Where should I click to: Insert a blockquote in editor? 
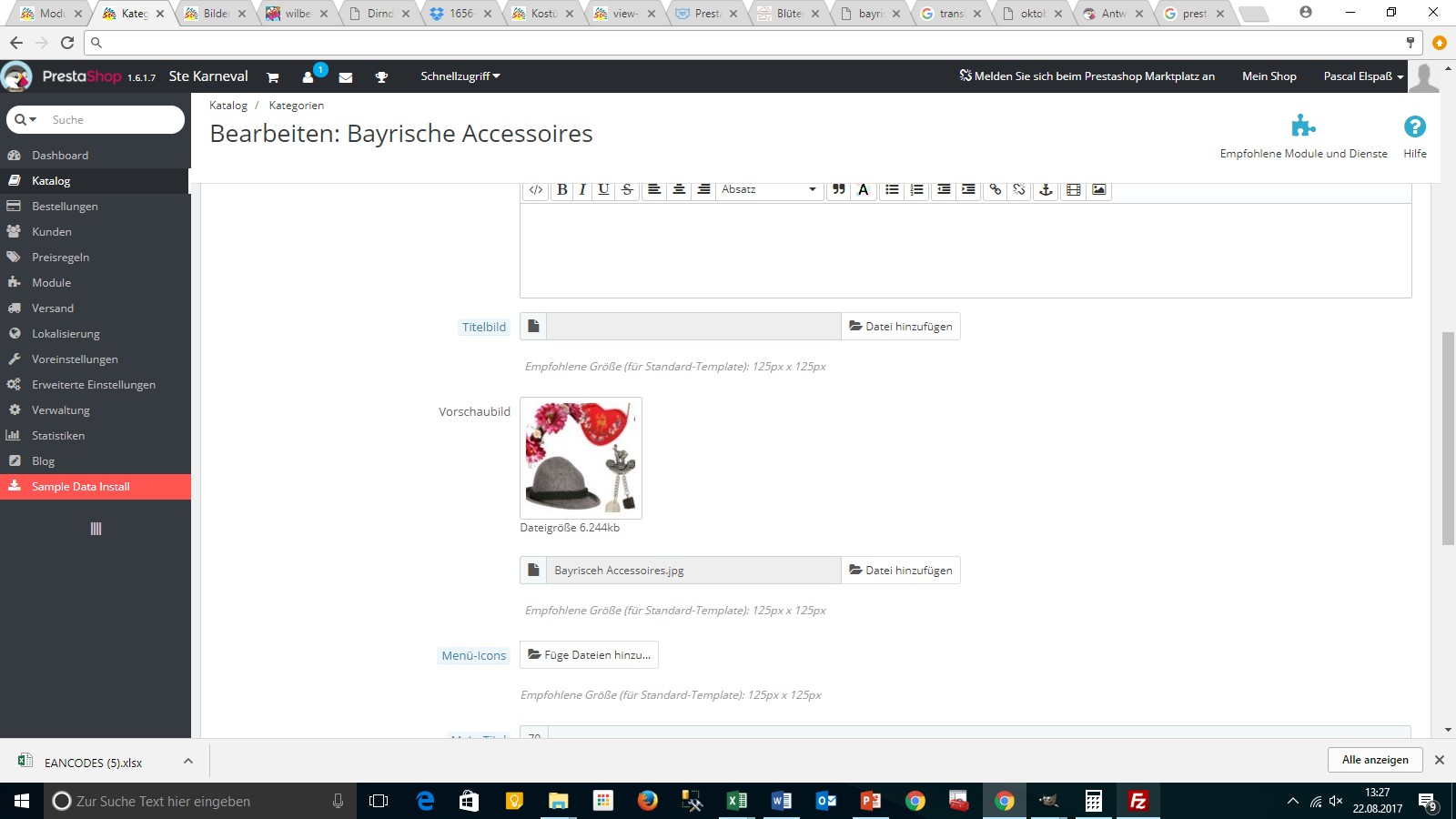click(x=838, y=189)
